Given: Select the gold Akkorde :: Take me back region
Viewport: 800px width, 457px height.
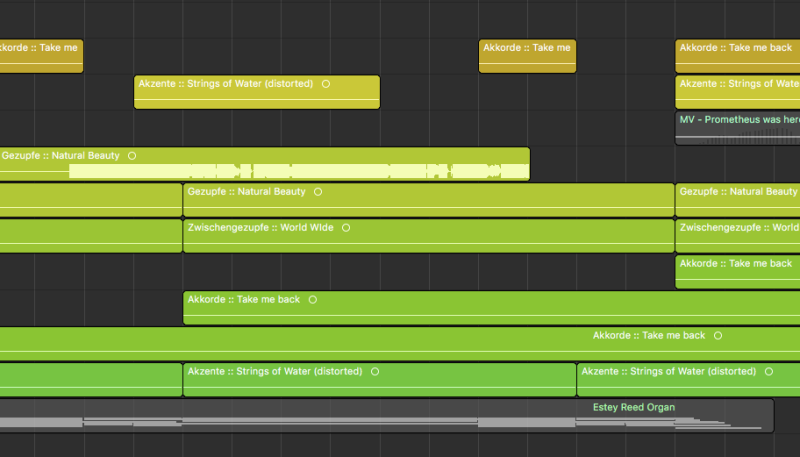Looking at the screenshot, I should click(738, 56).
